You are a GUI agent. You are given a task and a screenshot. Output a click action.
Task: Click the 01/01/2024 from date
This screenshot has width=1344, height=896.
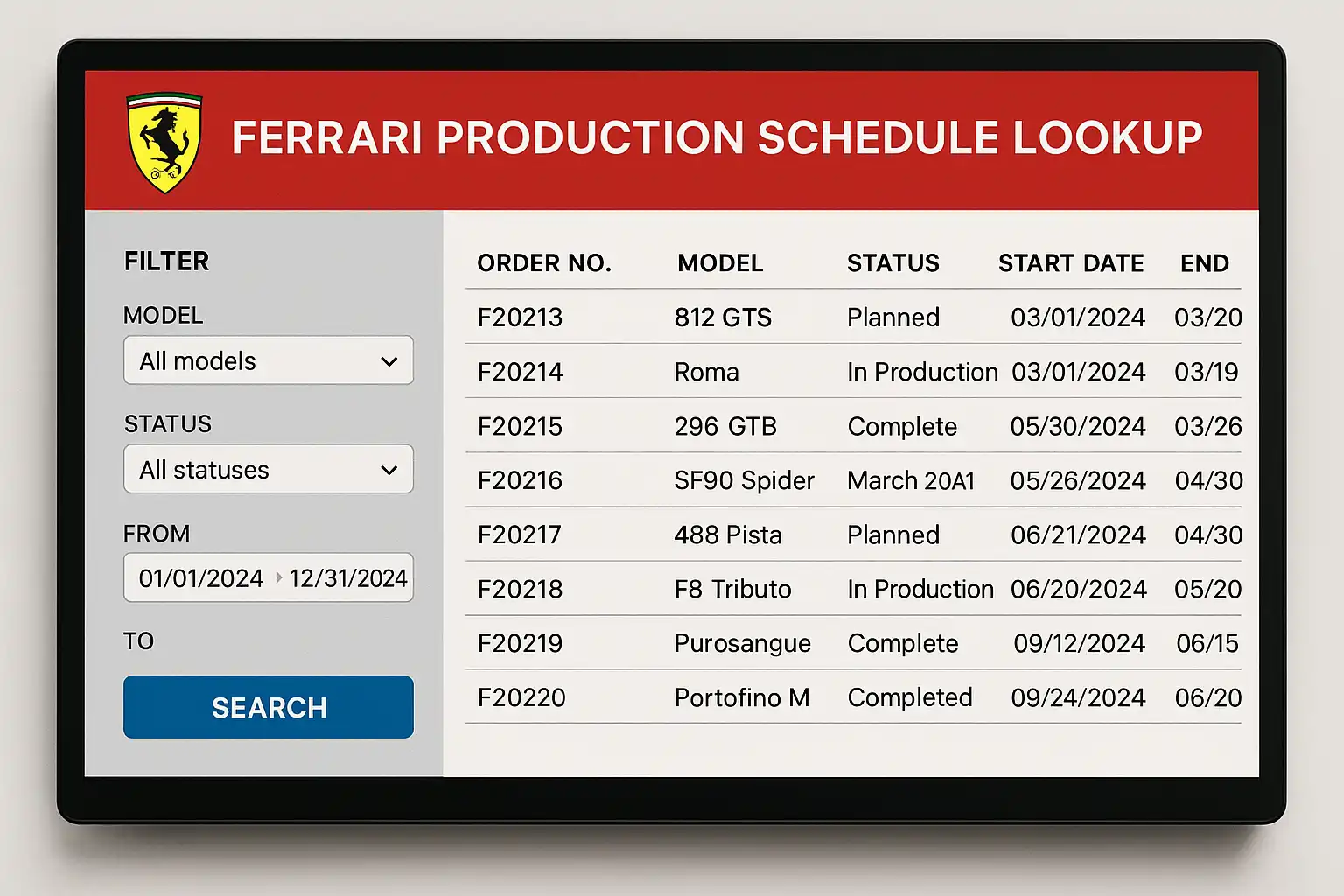pos(200,578)
